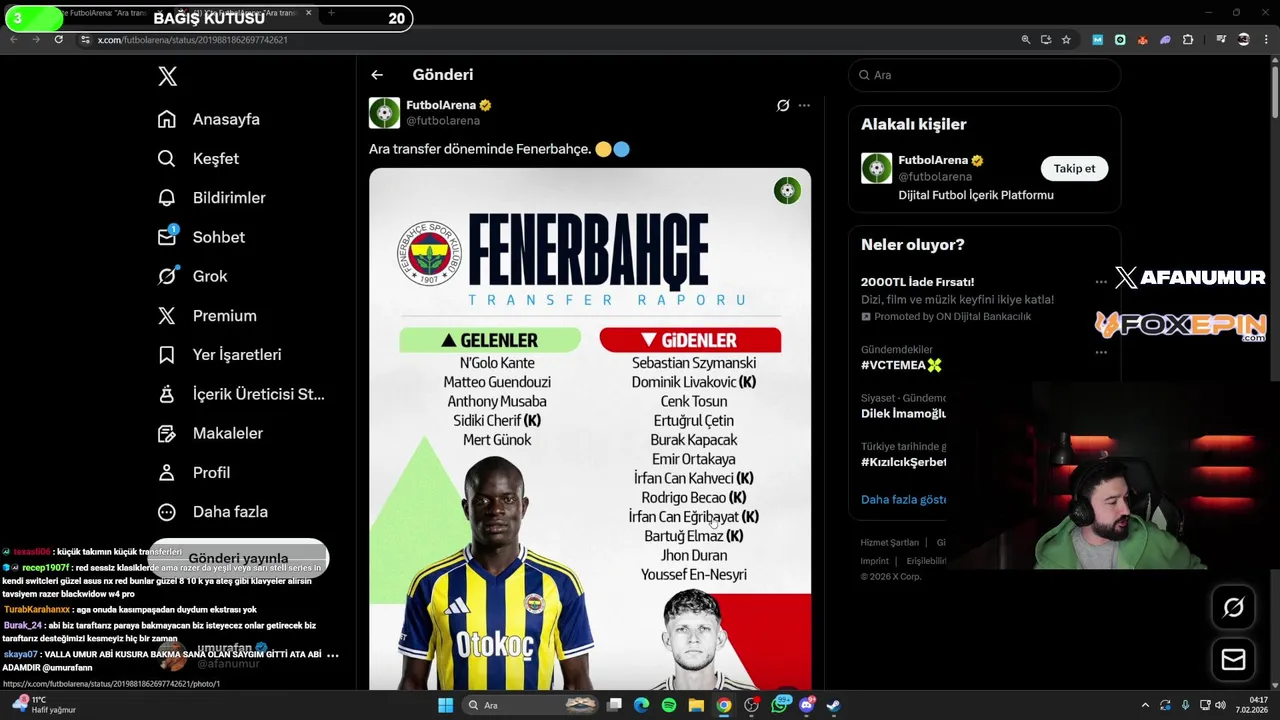Open Discord from the taskbar
This screenshot has height=720, width=1280.
807,705
